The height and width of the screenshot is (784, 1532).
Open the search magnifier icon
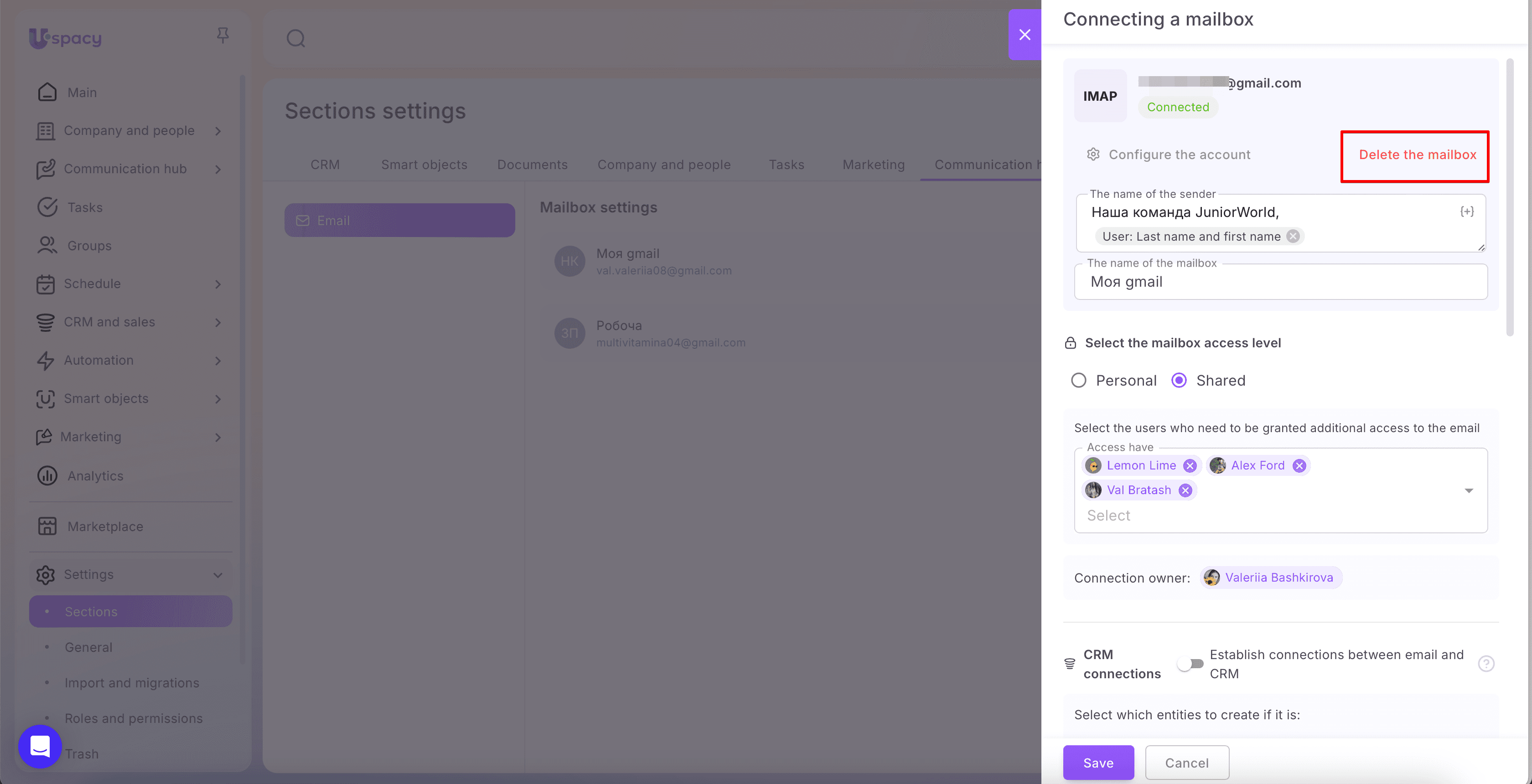[295, 39]
